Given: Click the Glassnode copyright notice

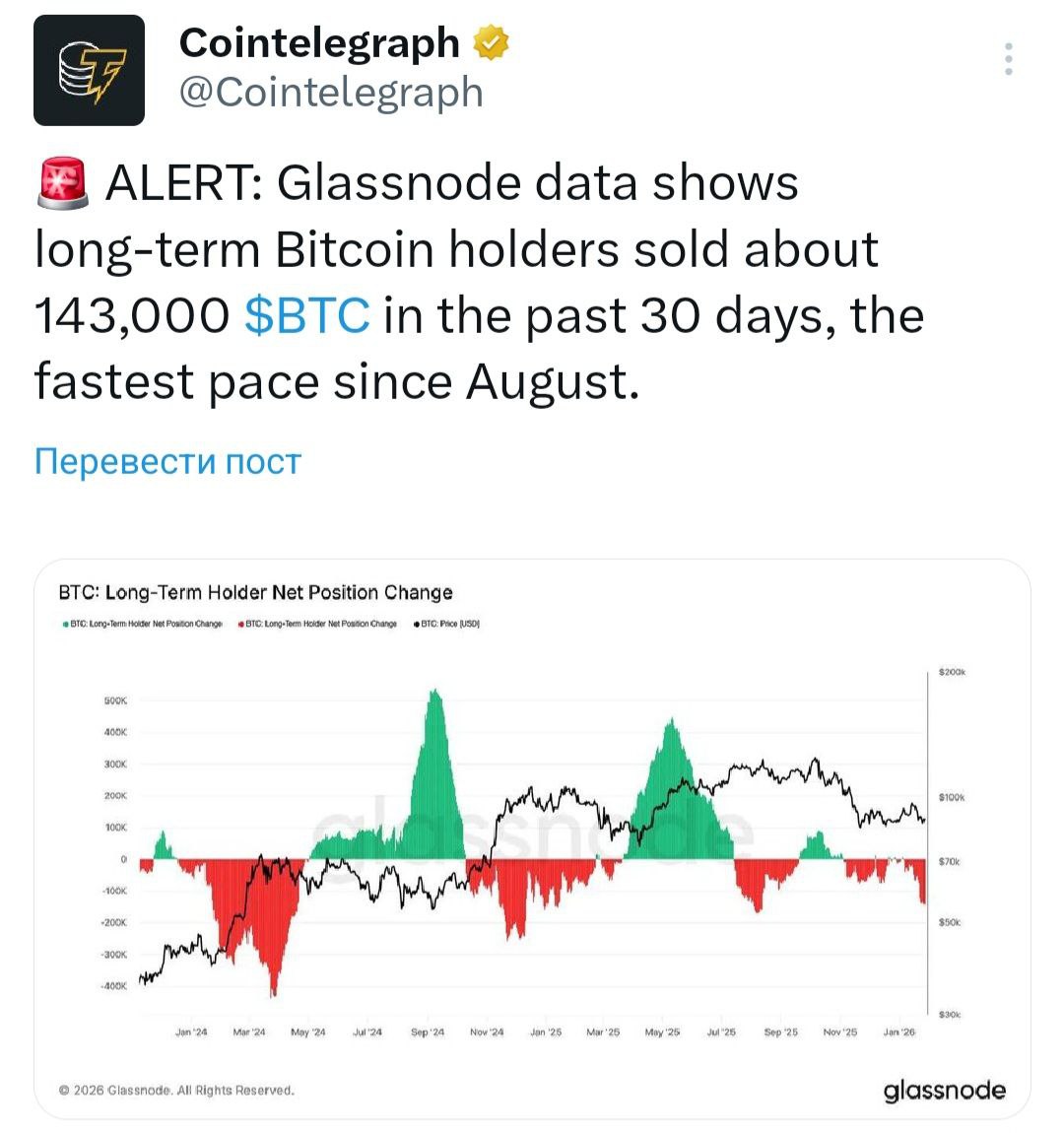Looking at the screenshot, I should 176,1091.
